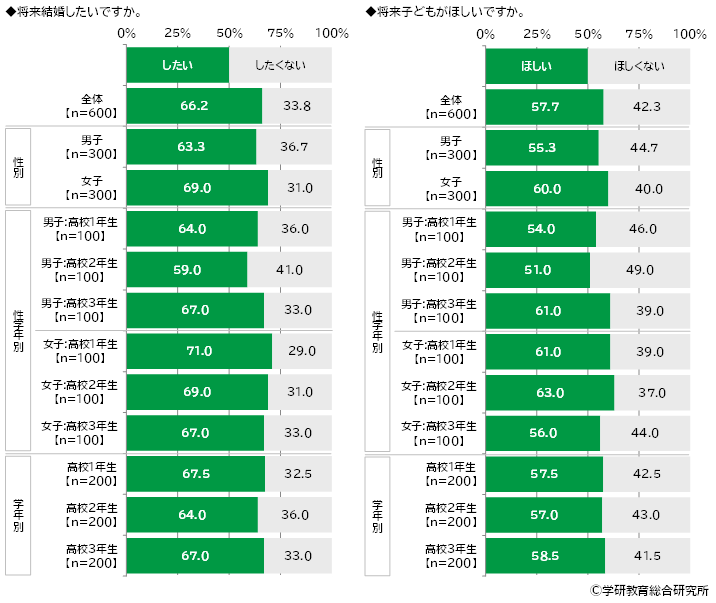The height and width of the screenshot is (603, 716).
Task: Click the 58.5 green bar value
Action: coord(545,555)
